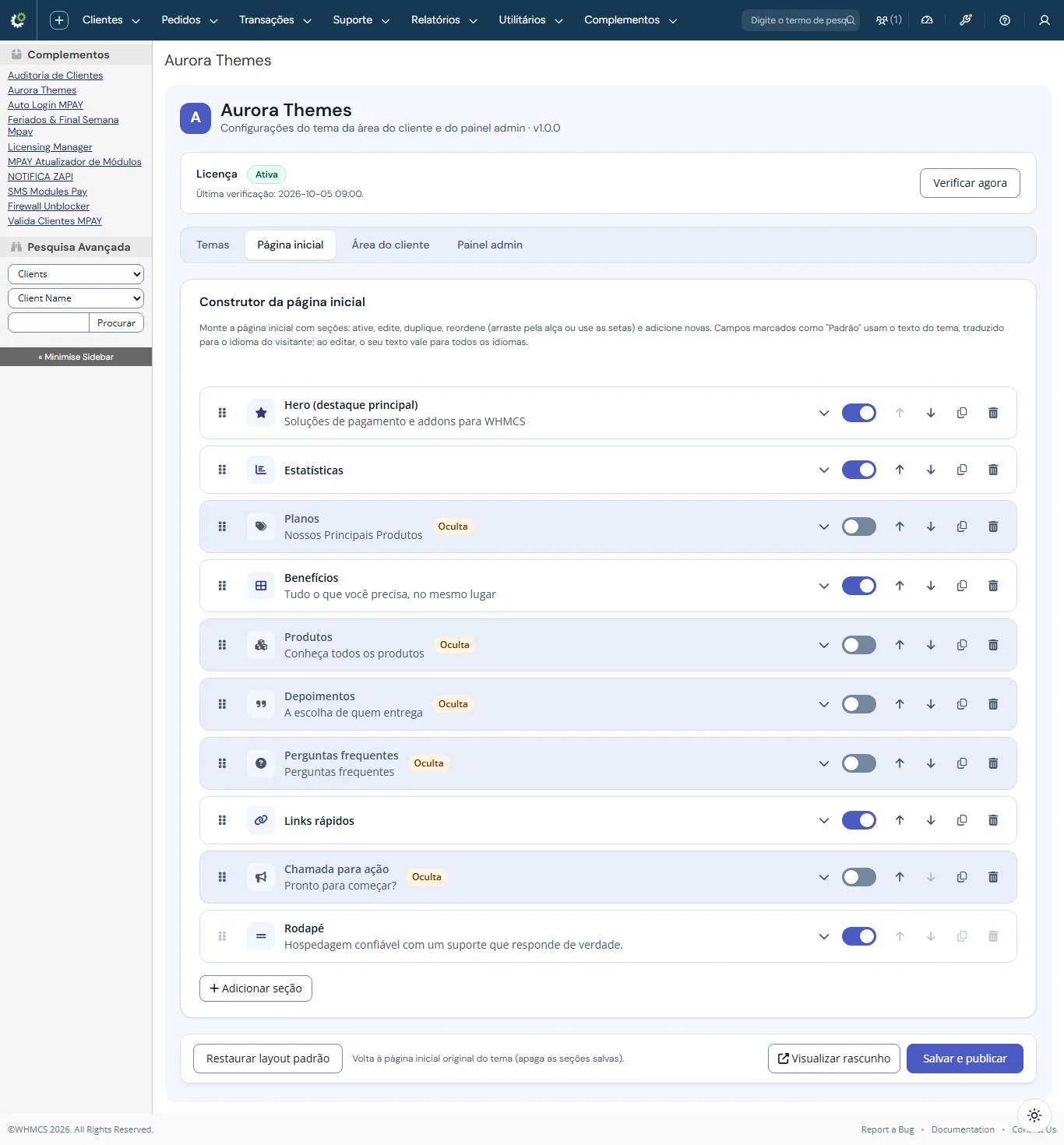This screenshot has width=1064, height=1145.
Task: Expand the Chamada para ação chevron
Action: coord(824,877)
